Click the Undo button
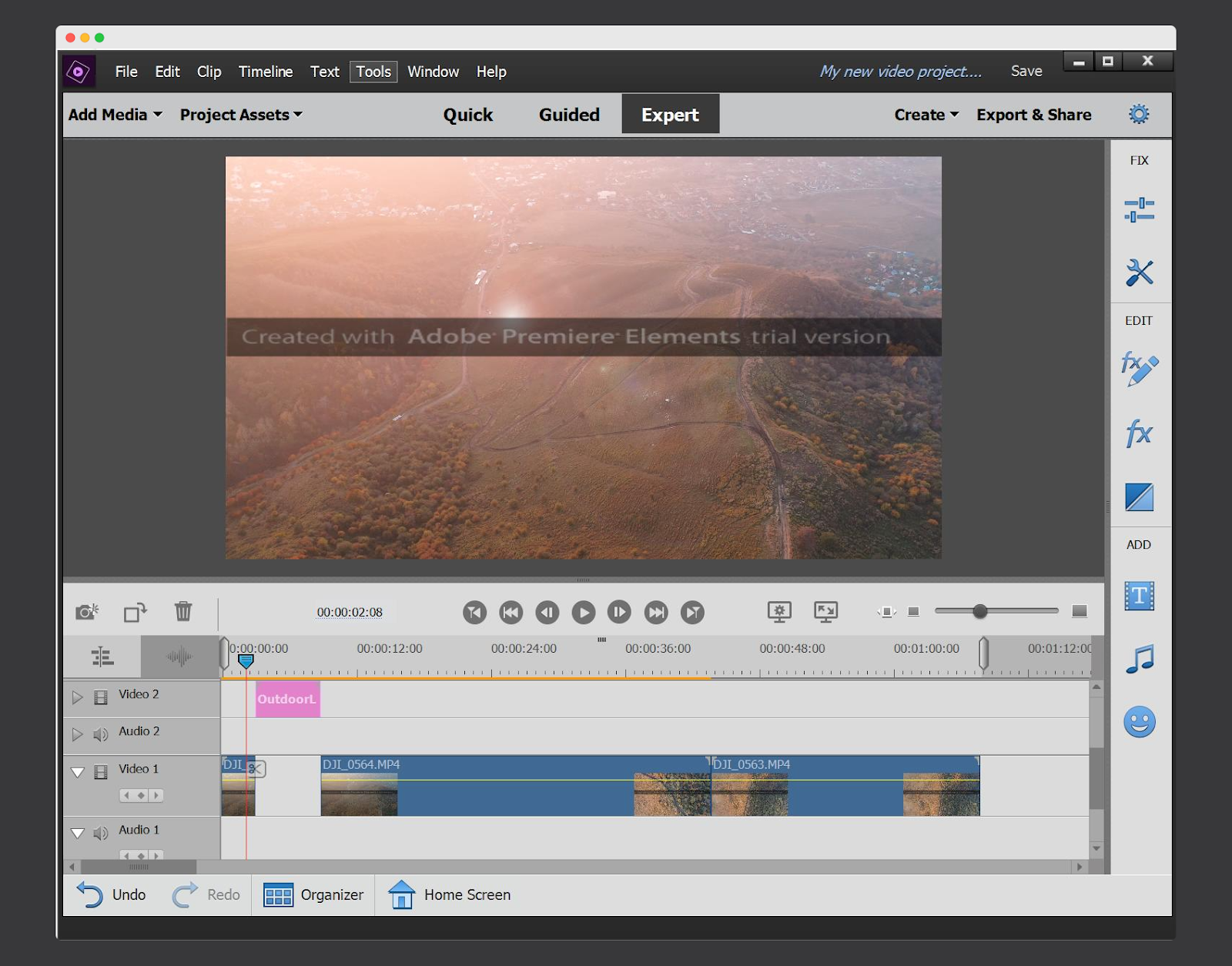This screenshot has height=966, width=1232. coord(112,894)
